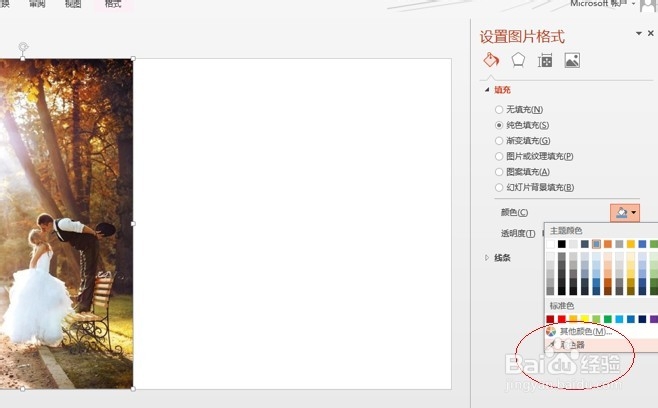The height and width of the screenshot is (408, 658).
Task: Close the 设置图片格式 pane with X
Action: coord(650,33)
